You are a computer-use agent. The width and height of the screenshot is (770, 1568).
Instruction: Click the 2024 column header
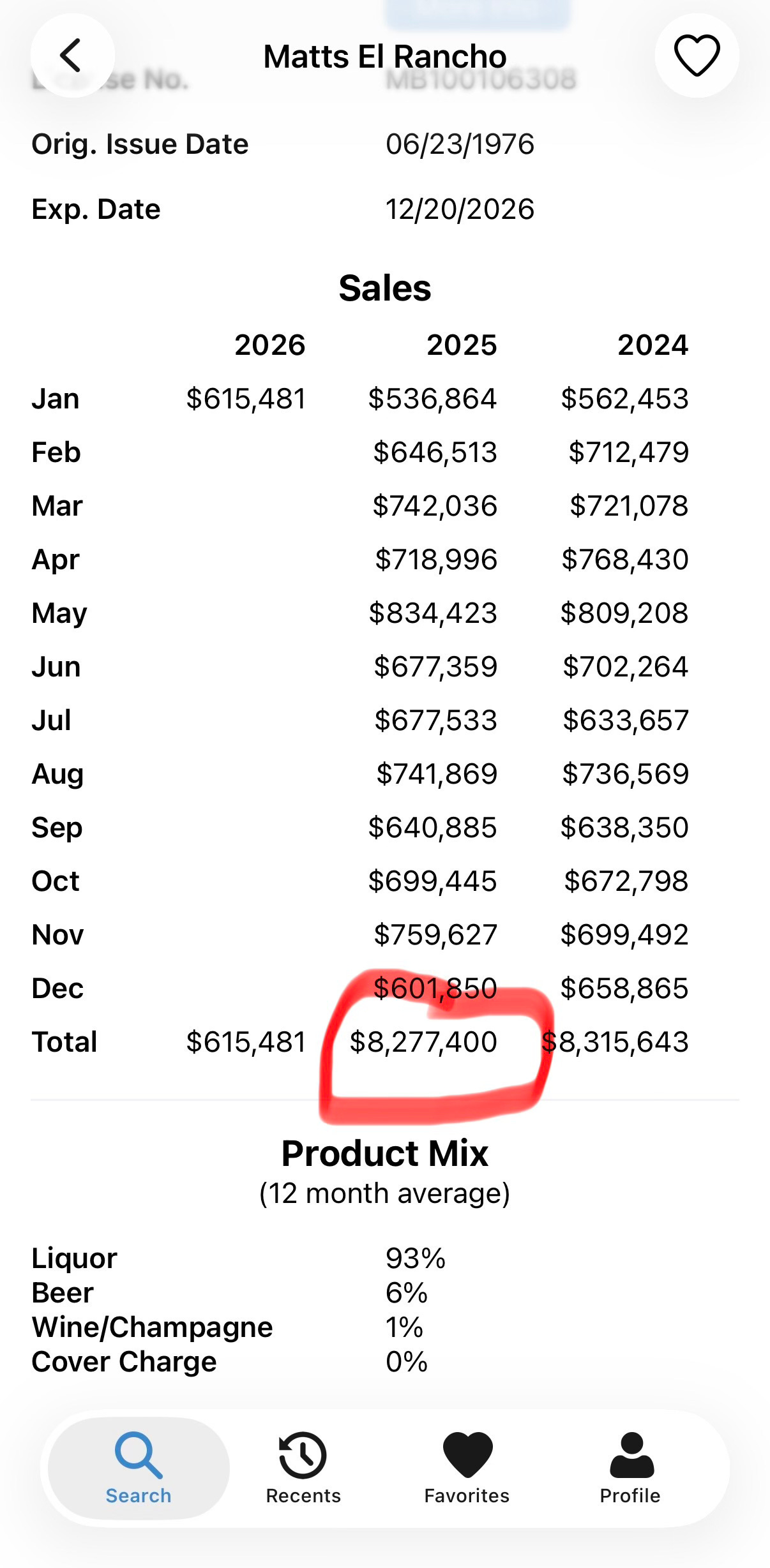pos(653,345)
